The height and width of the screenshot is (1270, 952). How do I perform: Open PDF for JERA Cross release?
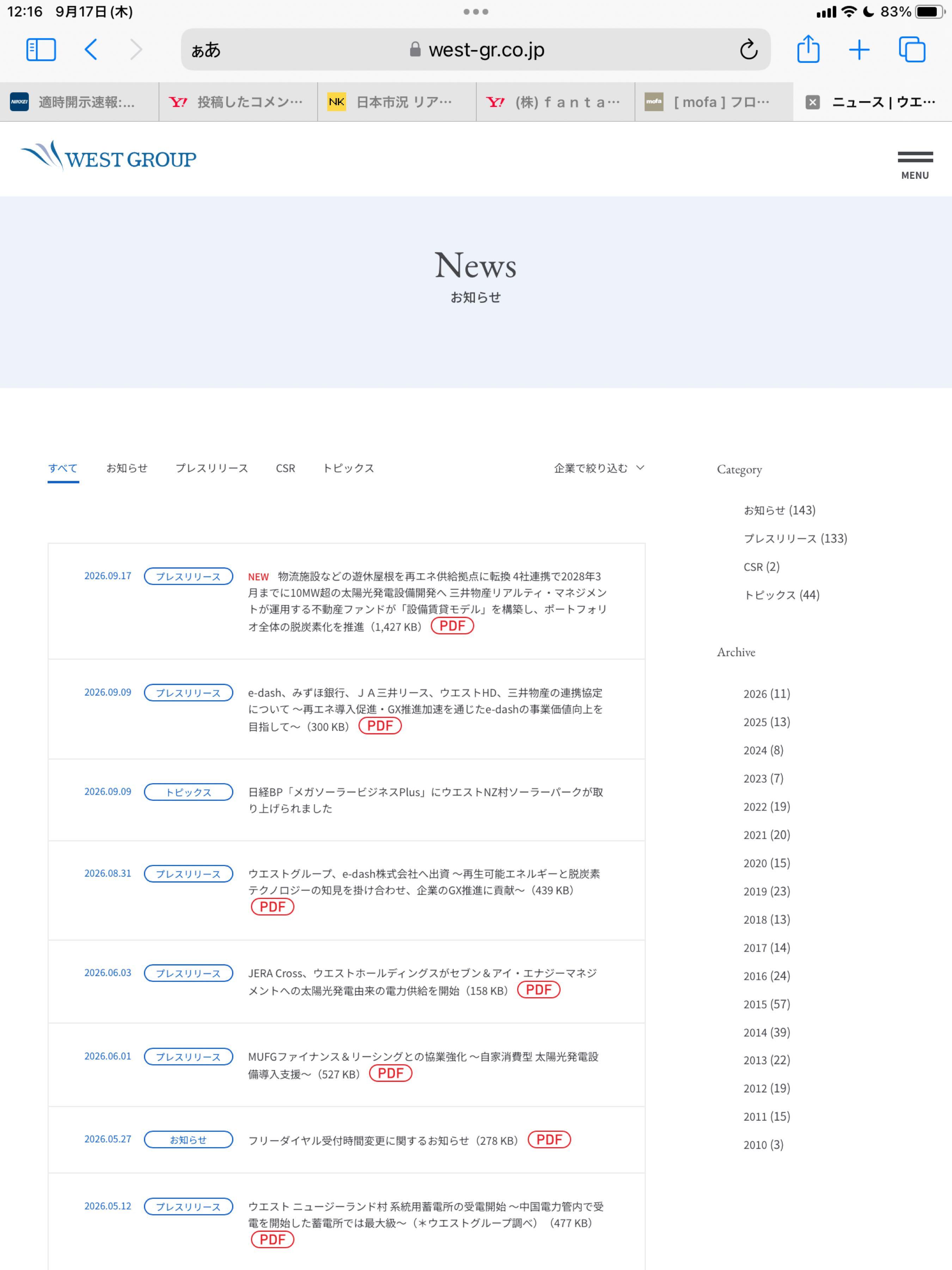click(x=538, y=990)
